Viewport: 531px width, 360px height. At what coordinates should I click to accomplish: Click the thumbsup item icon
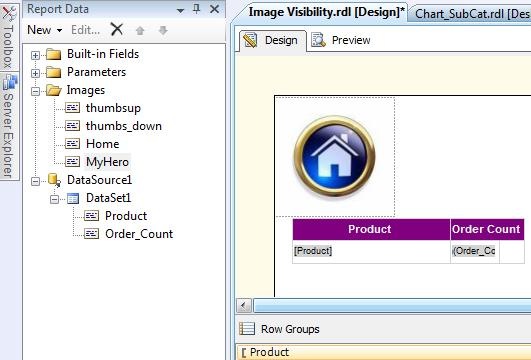72,108
